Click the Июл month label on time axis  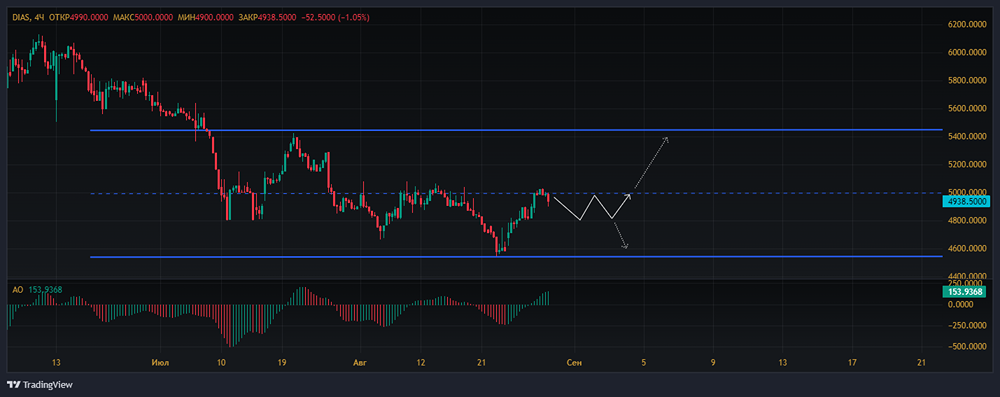(x=160, y=363)
